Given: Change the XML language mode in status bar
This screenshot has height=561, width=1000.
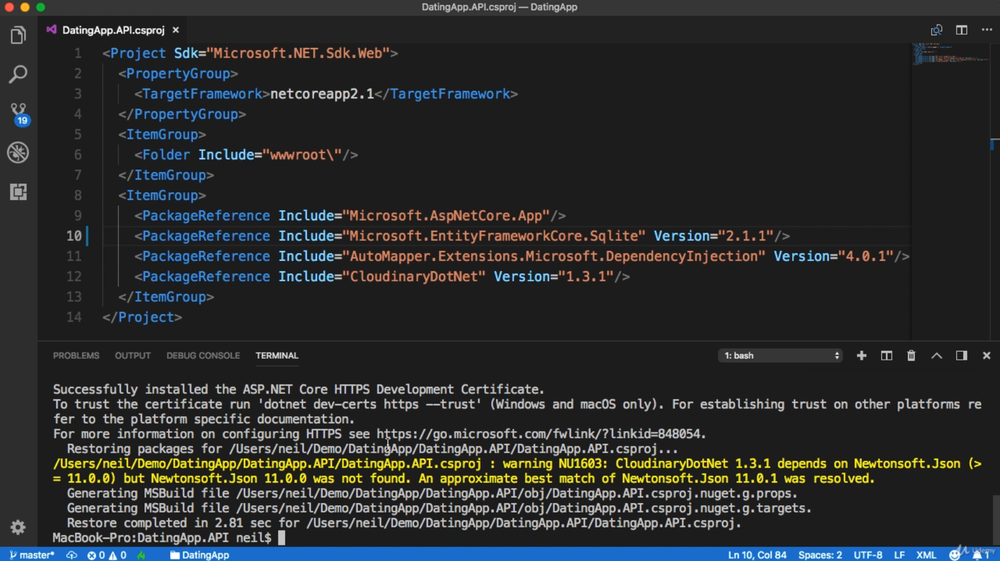Looking at the screenshot, I should pos(926,555).
